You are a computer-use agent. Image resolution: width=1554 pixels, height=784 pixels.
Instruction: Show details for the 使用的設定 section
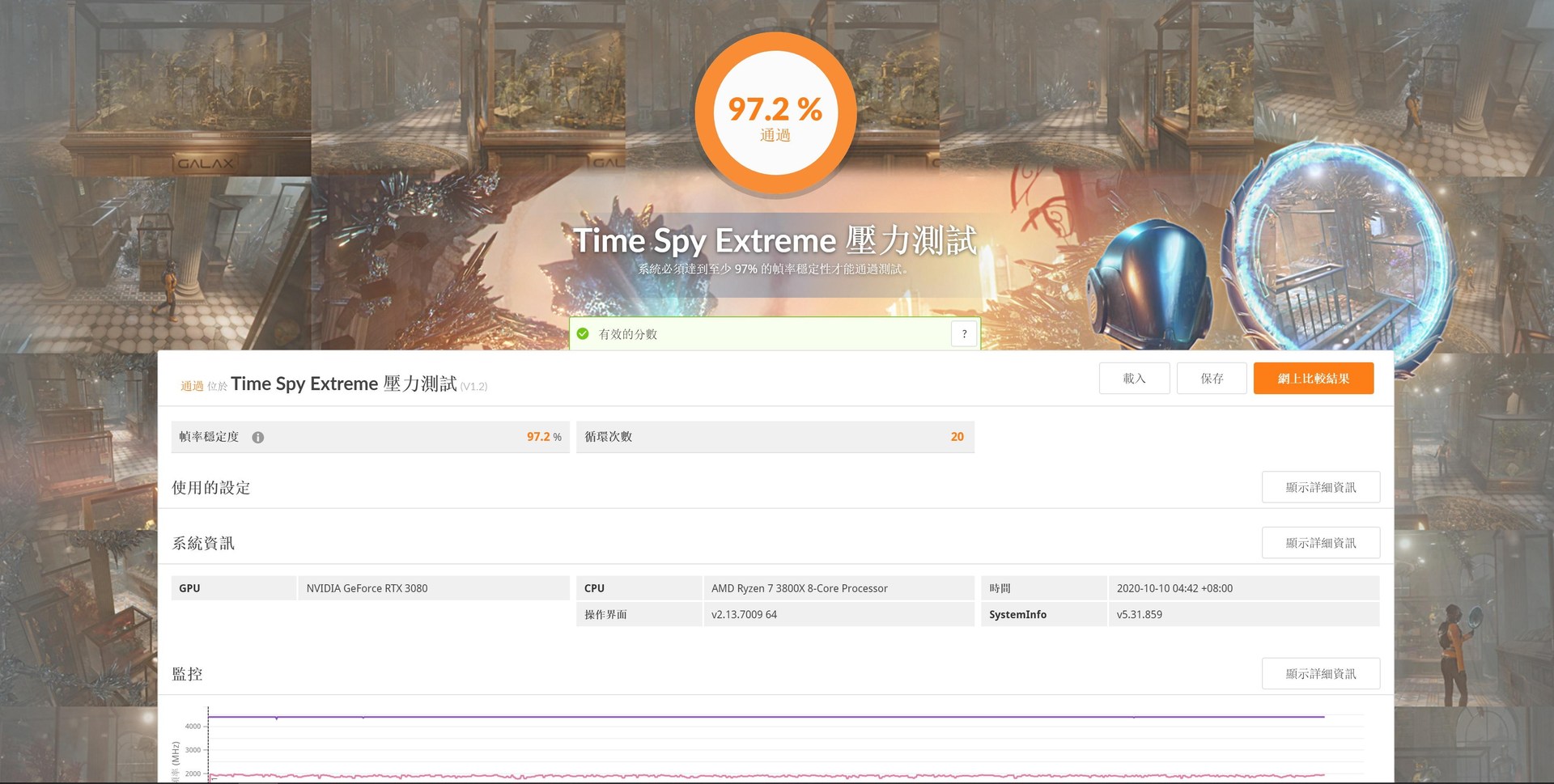tap(1321, 487)
